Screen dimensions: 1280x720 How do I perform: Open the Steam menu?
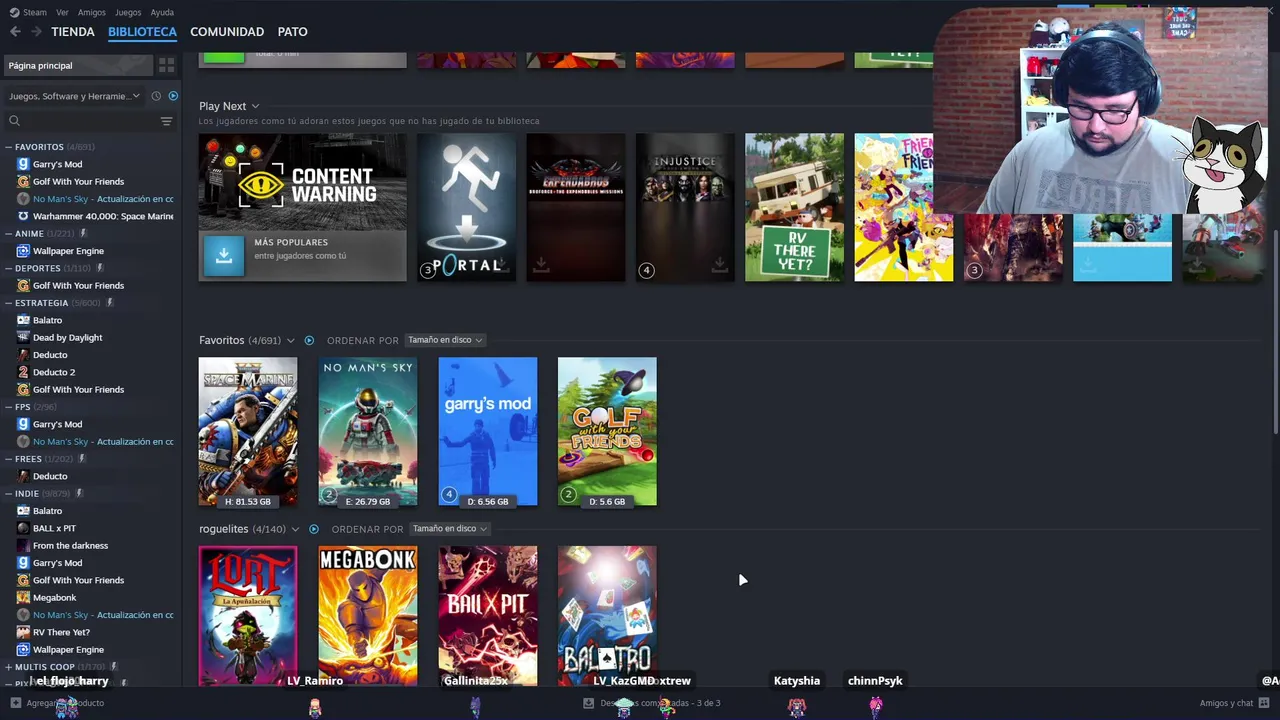[35, 12]
